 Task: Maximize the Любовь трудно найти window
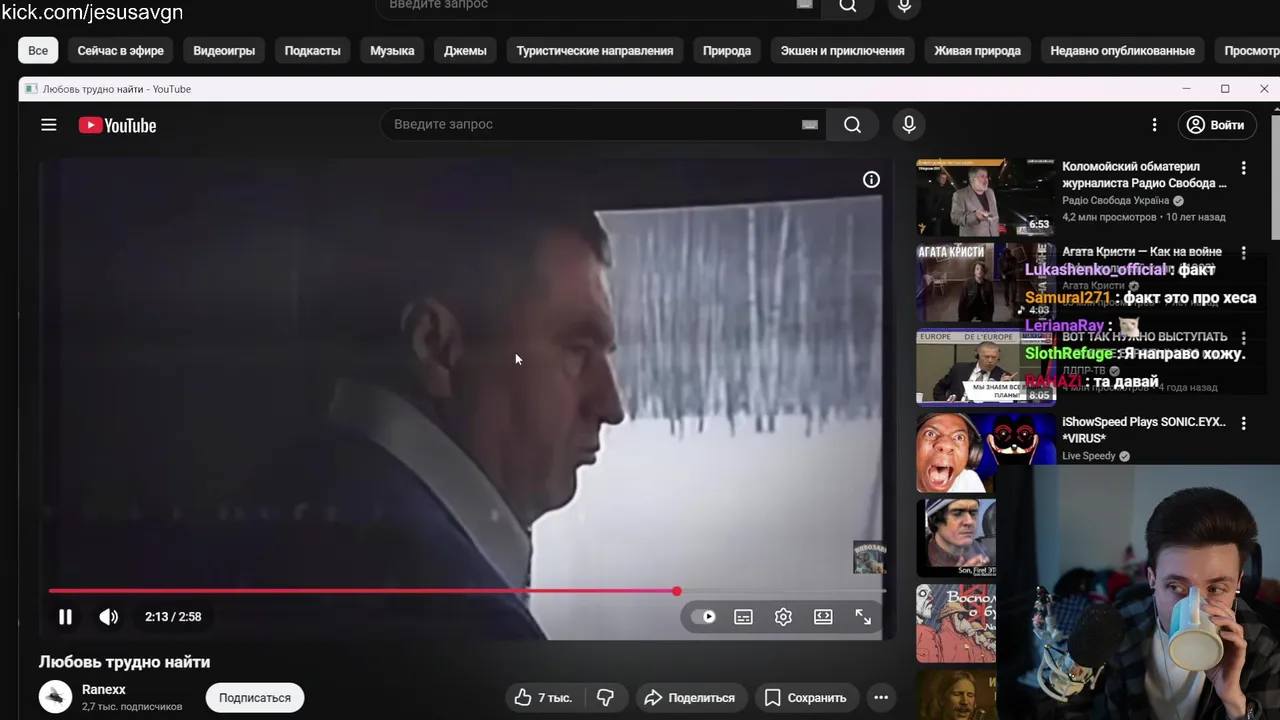tap(1225, 89)
